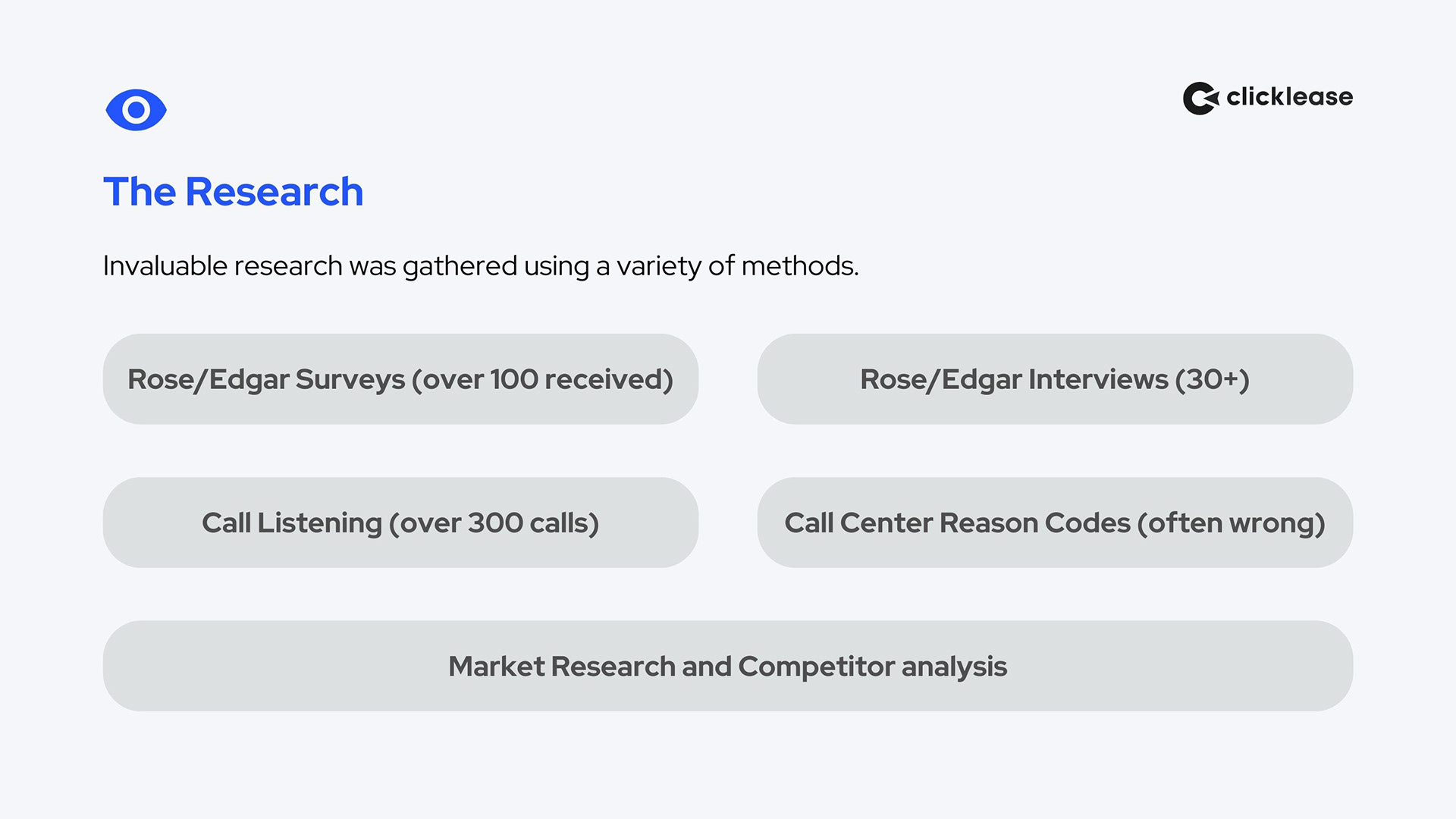This screenshot has width=1456, height=819.
Task: Click the "(over 100 received)" text
Action: pyautogui.click(x=542, y=379)
